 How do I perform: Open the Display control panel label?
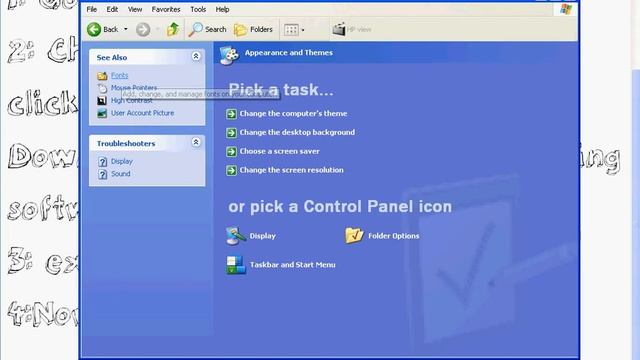pyautogui.click(x=262, y=236)
